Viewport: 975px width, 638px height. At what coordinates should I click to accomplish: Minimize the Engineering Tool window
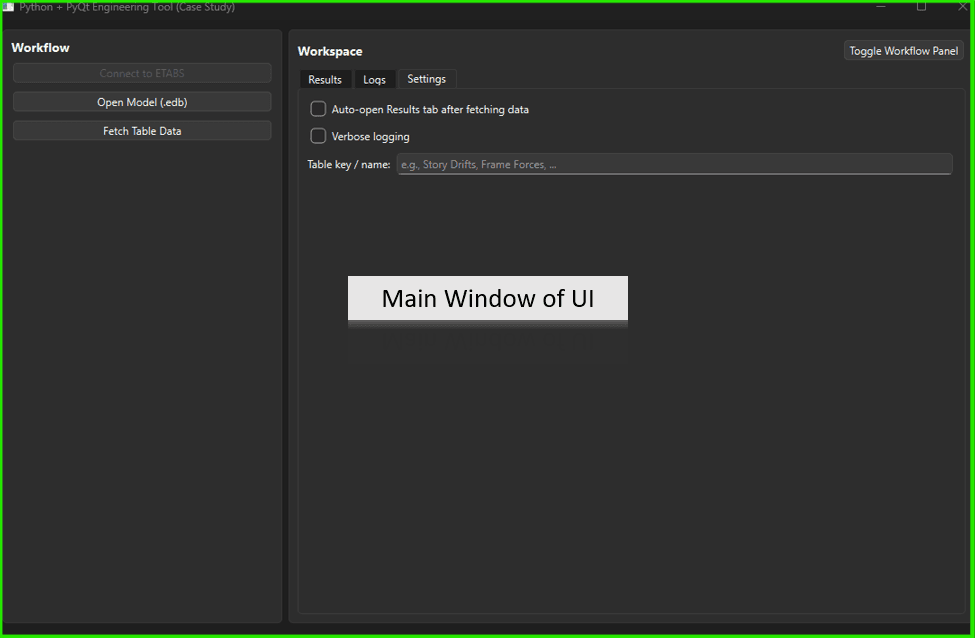point(881,7)
